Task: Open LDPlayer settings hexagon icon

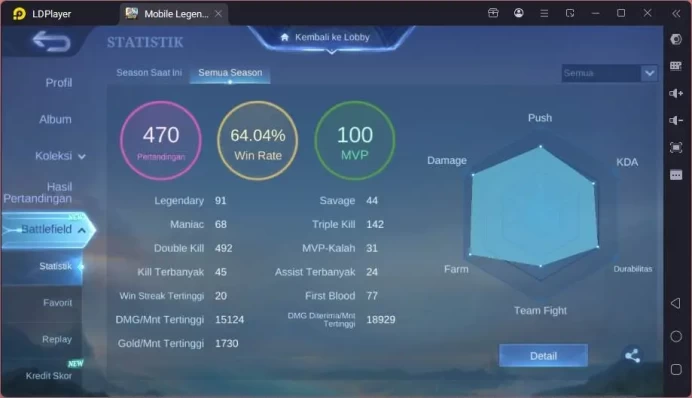Action: [x=676, y=39]
